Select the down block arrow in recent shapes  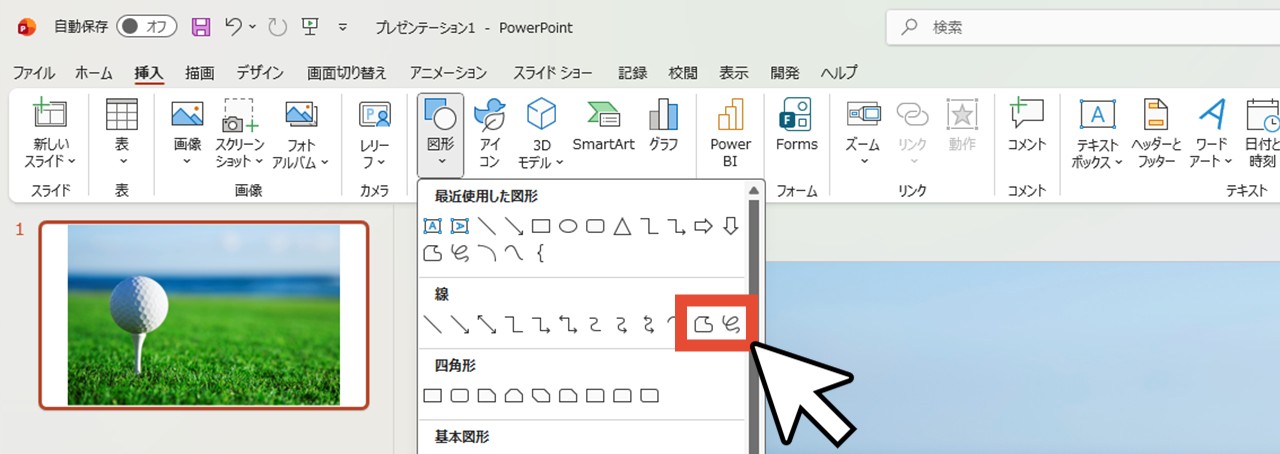point(730,226)
